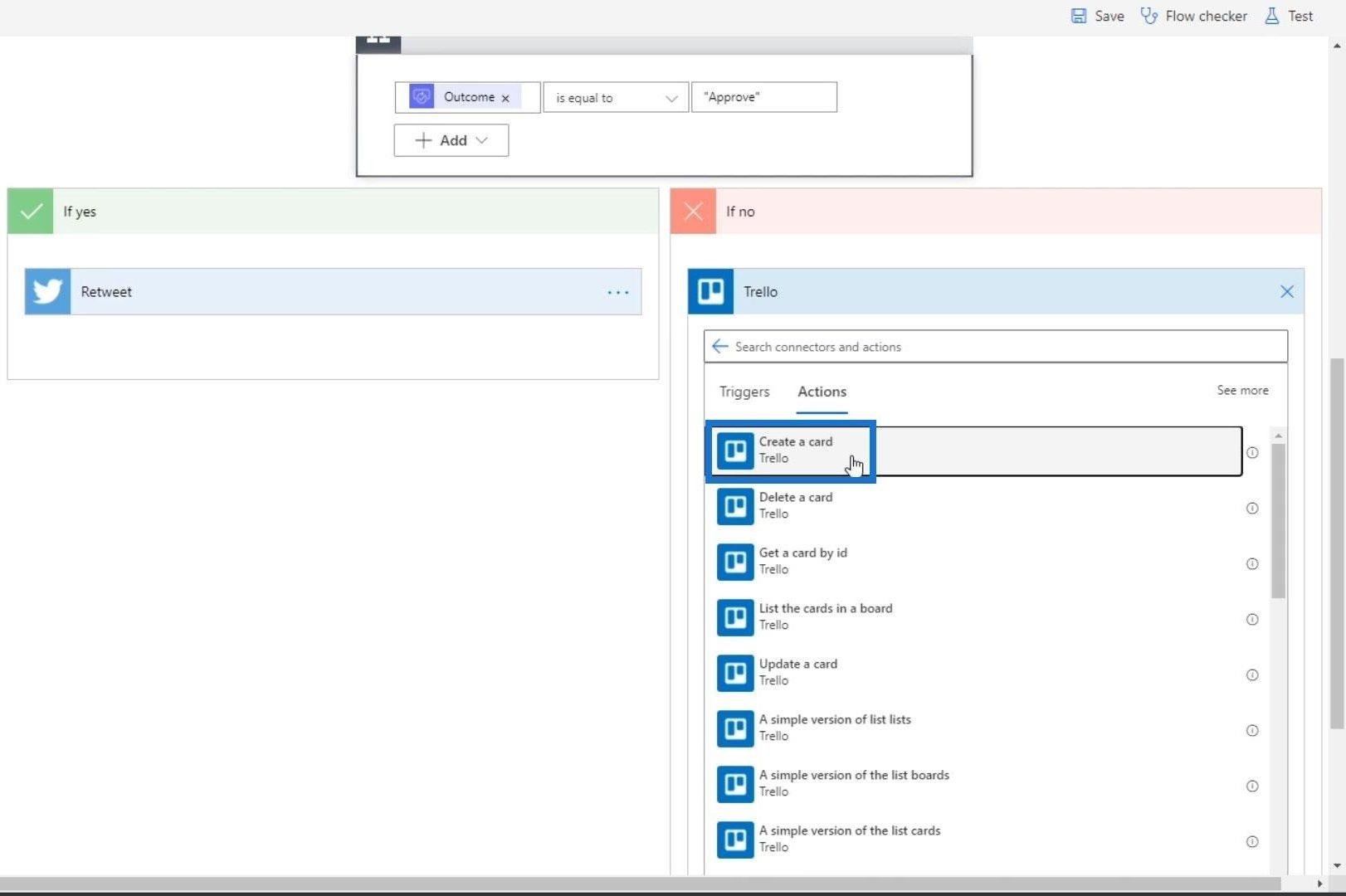
Task: Click the See more link
Action: coord(1242,390)
